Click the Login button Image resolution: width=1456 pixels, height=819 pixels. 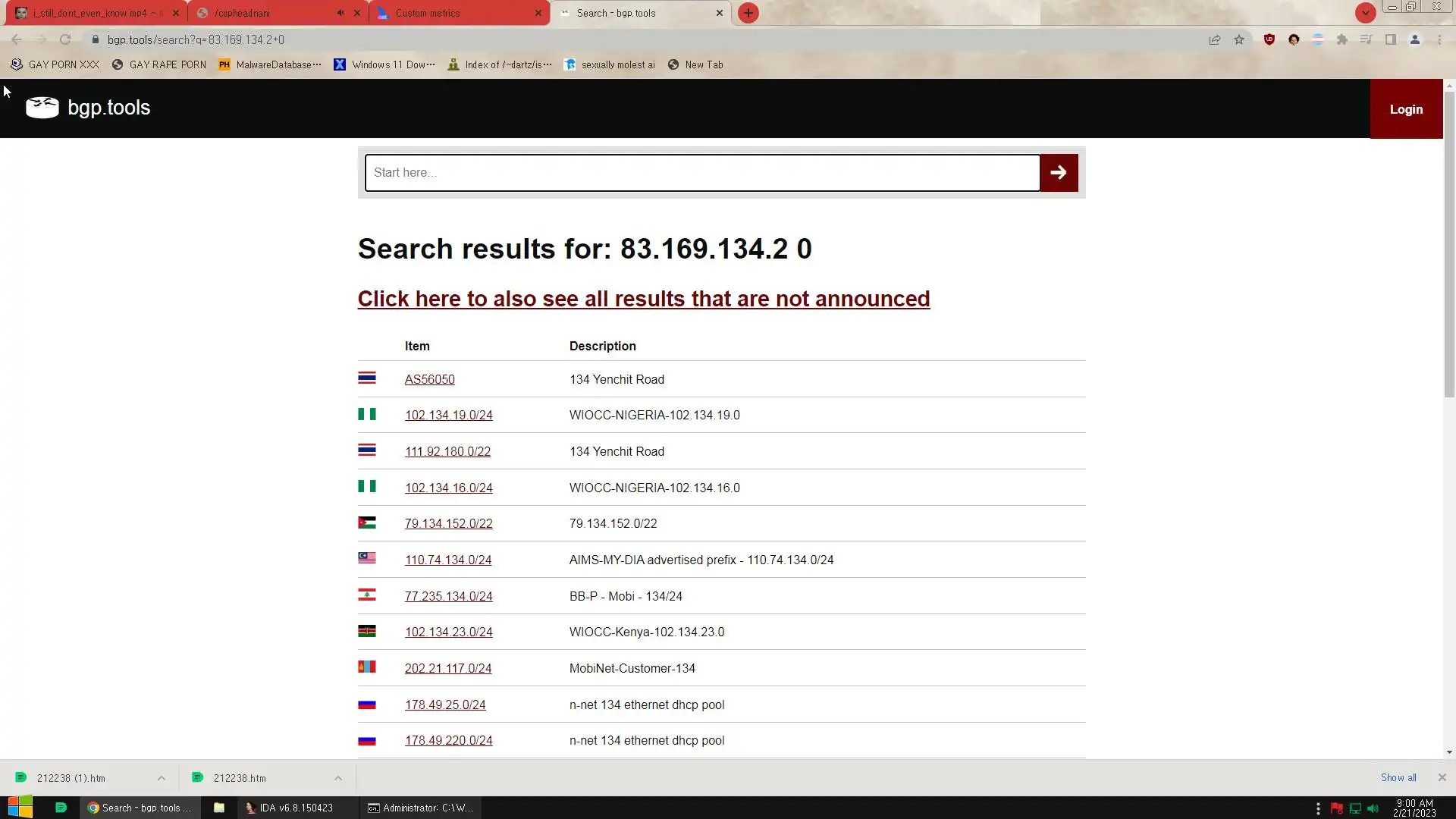(1405, 109)
